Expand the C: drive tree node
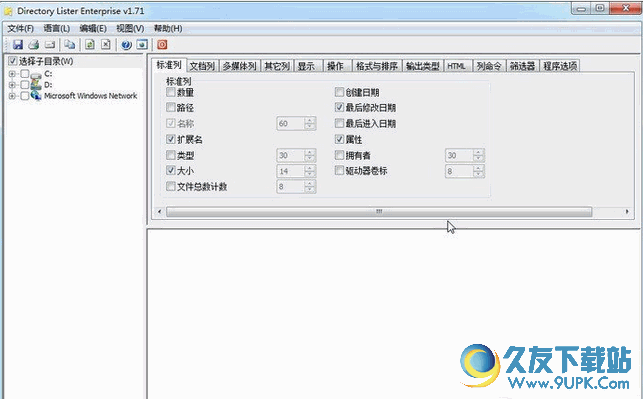The width and height of the screenshot is (643, 399). pos(12,74)
